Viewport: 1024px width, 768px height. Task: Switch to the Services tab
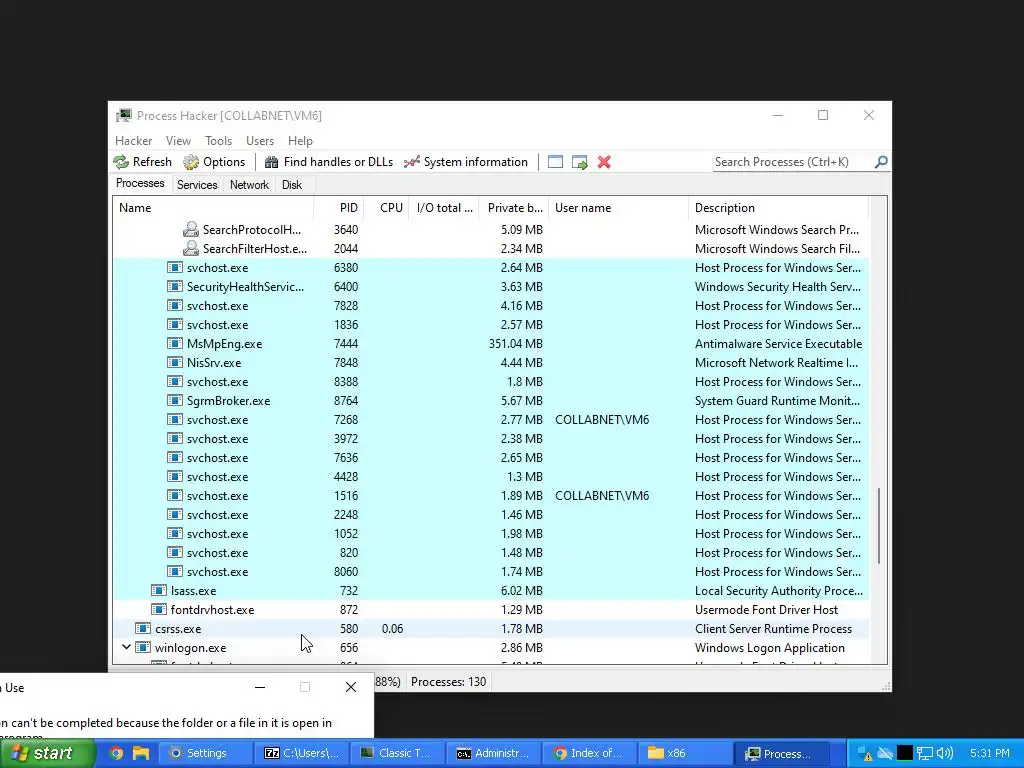(197, 185)
